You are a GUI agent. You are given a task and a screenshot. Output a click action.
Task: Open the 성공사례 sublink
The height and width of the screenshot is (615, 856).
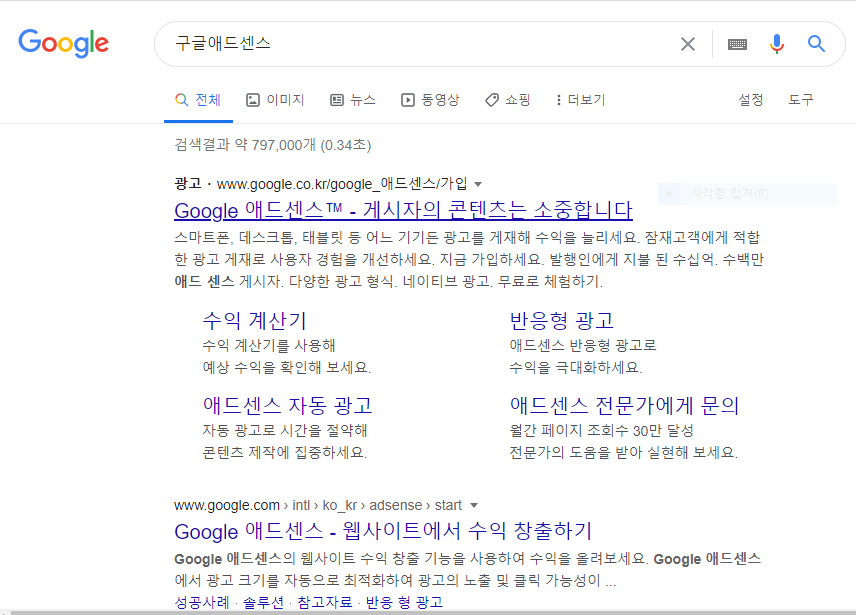(202, 602)
